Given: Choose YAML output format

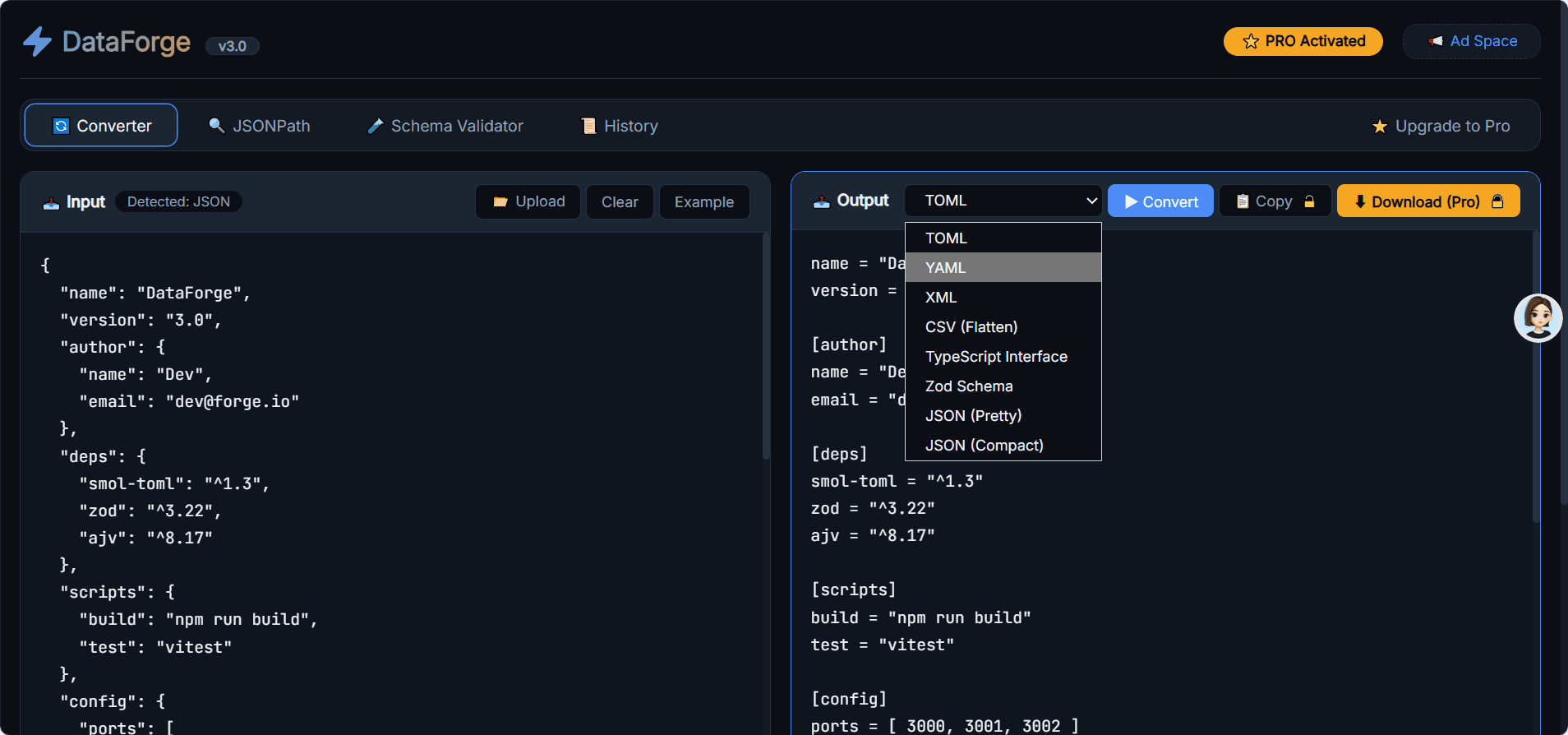Looking at the screenshot, I should (1003, 267).
